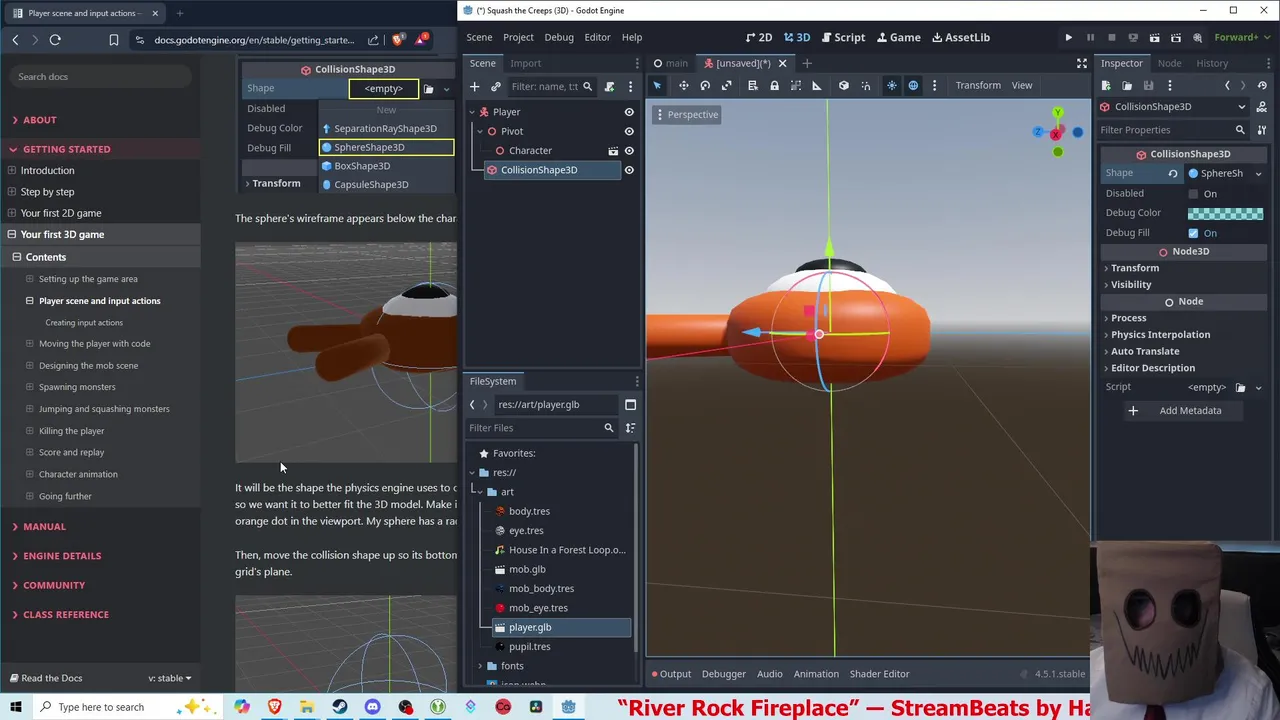This screenshot has width=1280, height=720.
Task: Toggle visibility eye for CollisionShape3D node
Action: 629,170
